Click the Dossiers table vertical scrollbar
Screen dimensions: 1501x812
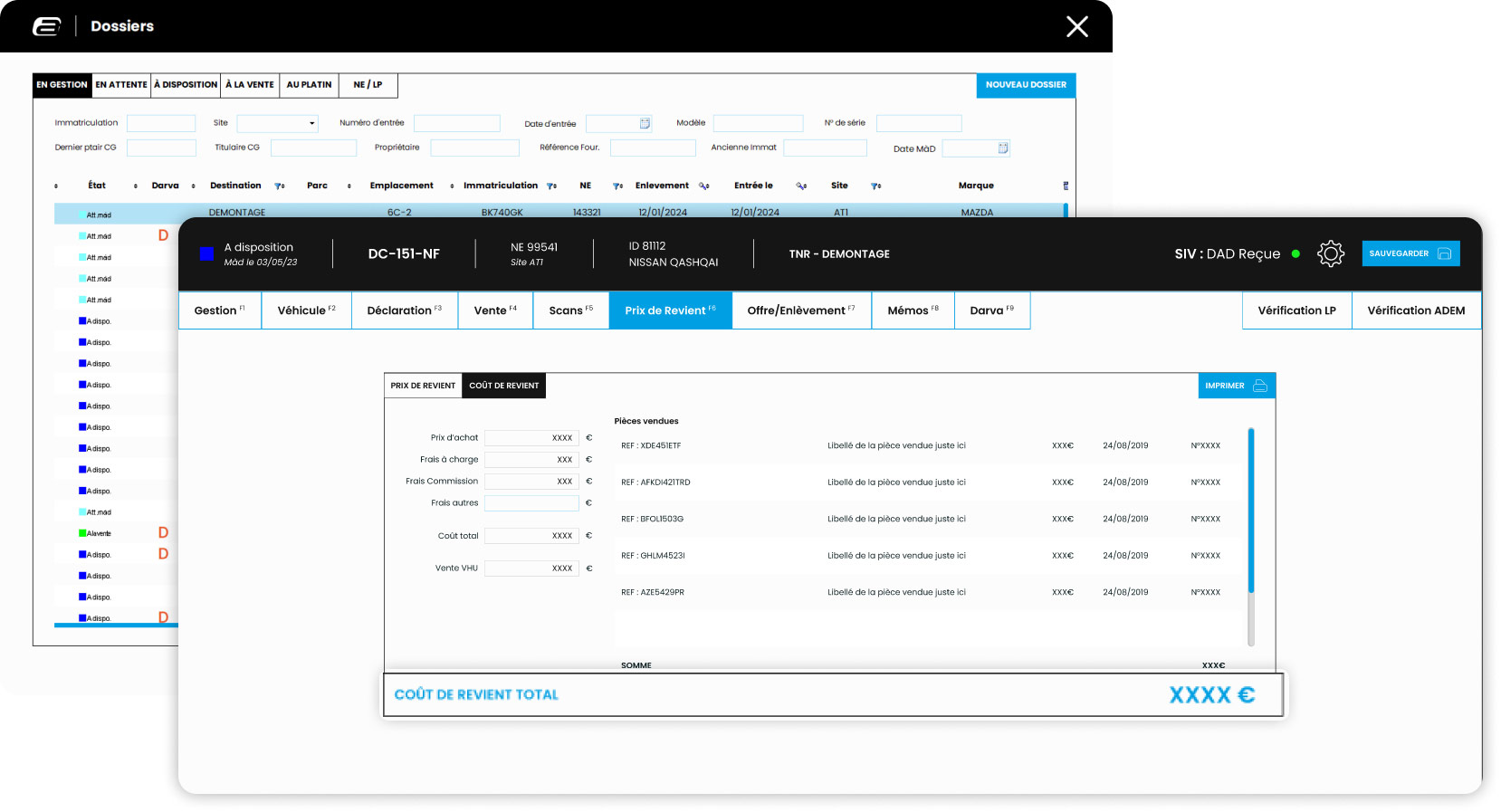[1066, 210]
